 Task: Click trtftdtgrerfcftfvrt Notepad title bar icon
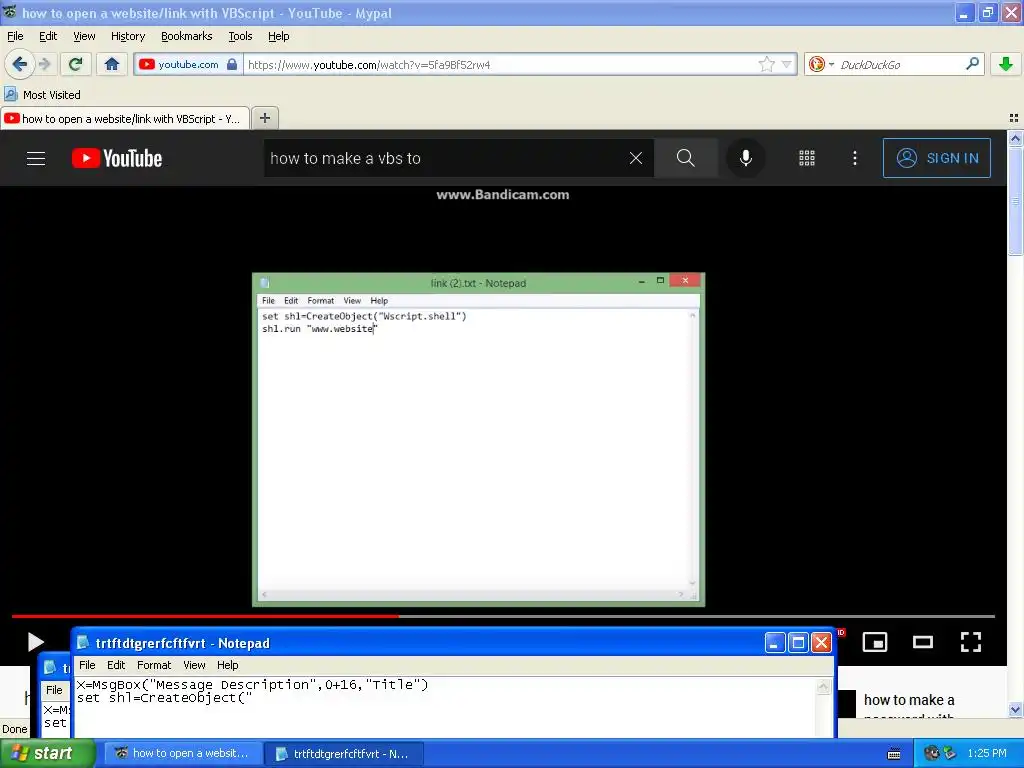(x=83, y=643)
